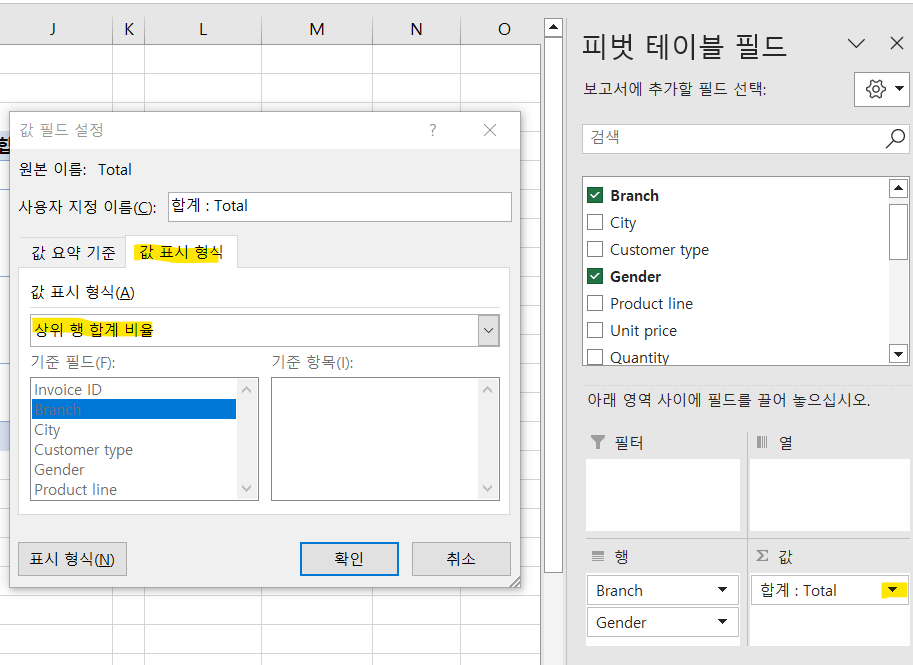Click the help question mark in 값 필드 설정 dialog
Screen dimensions: 913x665
coord(432,131)
